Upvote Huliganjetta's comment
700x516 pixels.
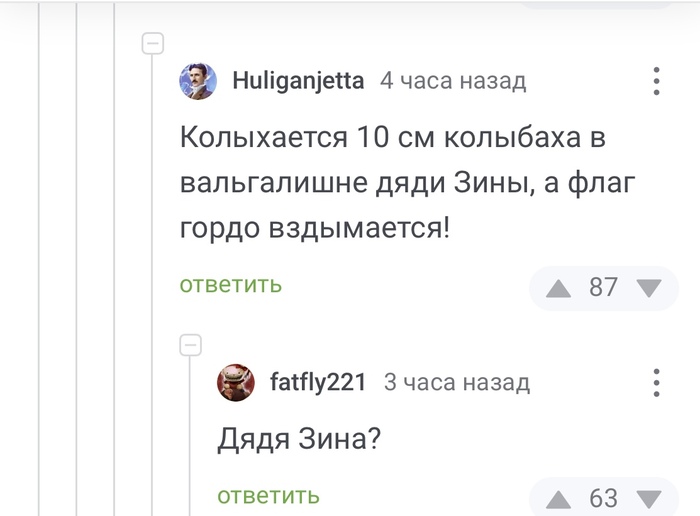tap(558, 288)
